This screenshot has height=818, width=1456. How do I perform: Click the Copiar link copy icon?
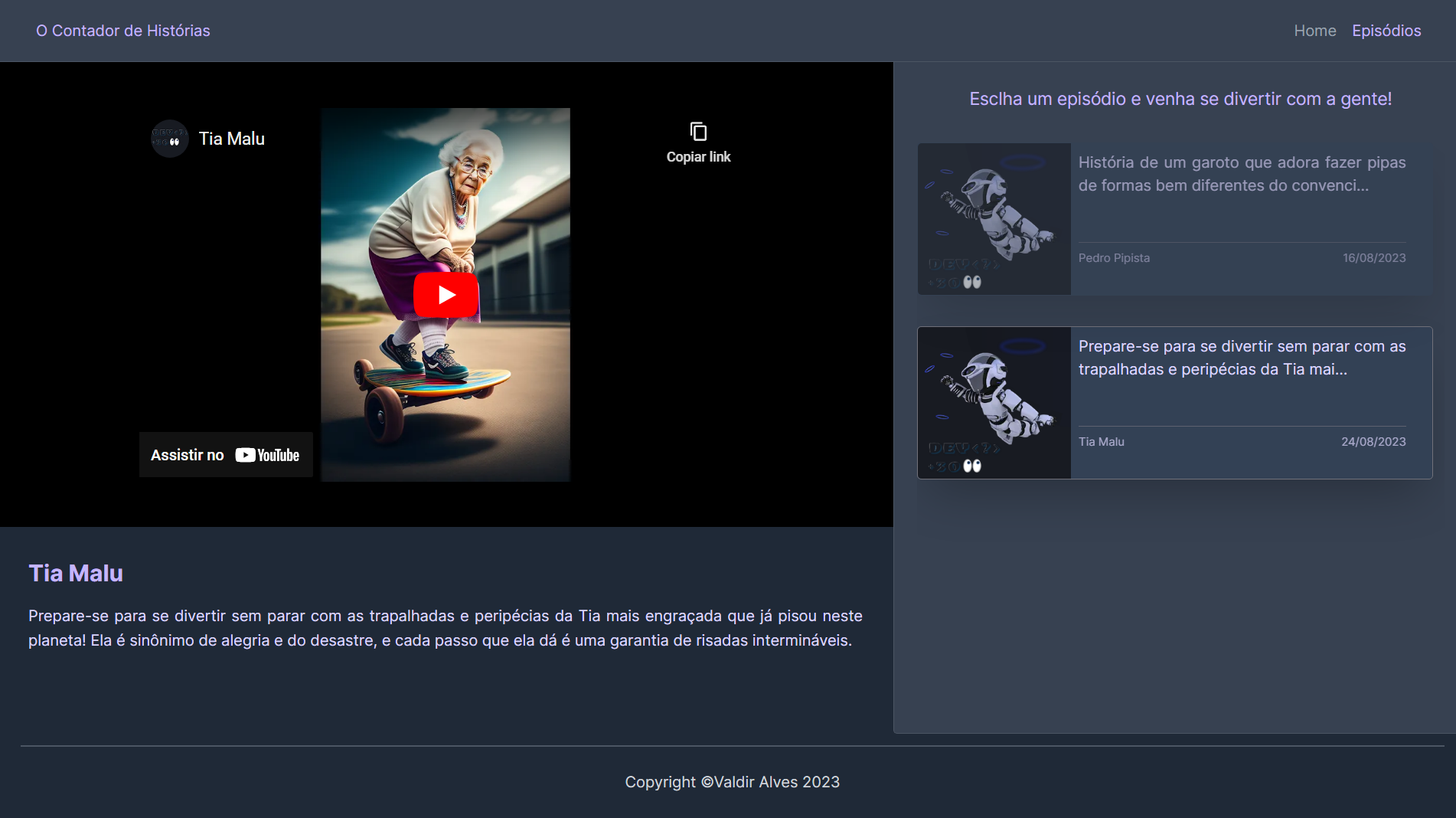tap(698, 132)
